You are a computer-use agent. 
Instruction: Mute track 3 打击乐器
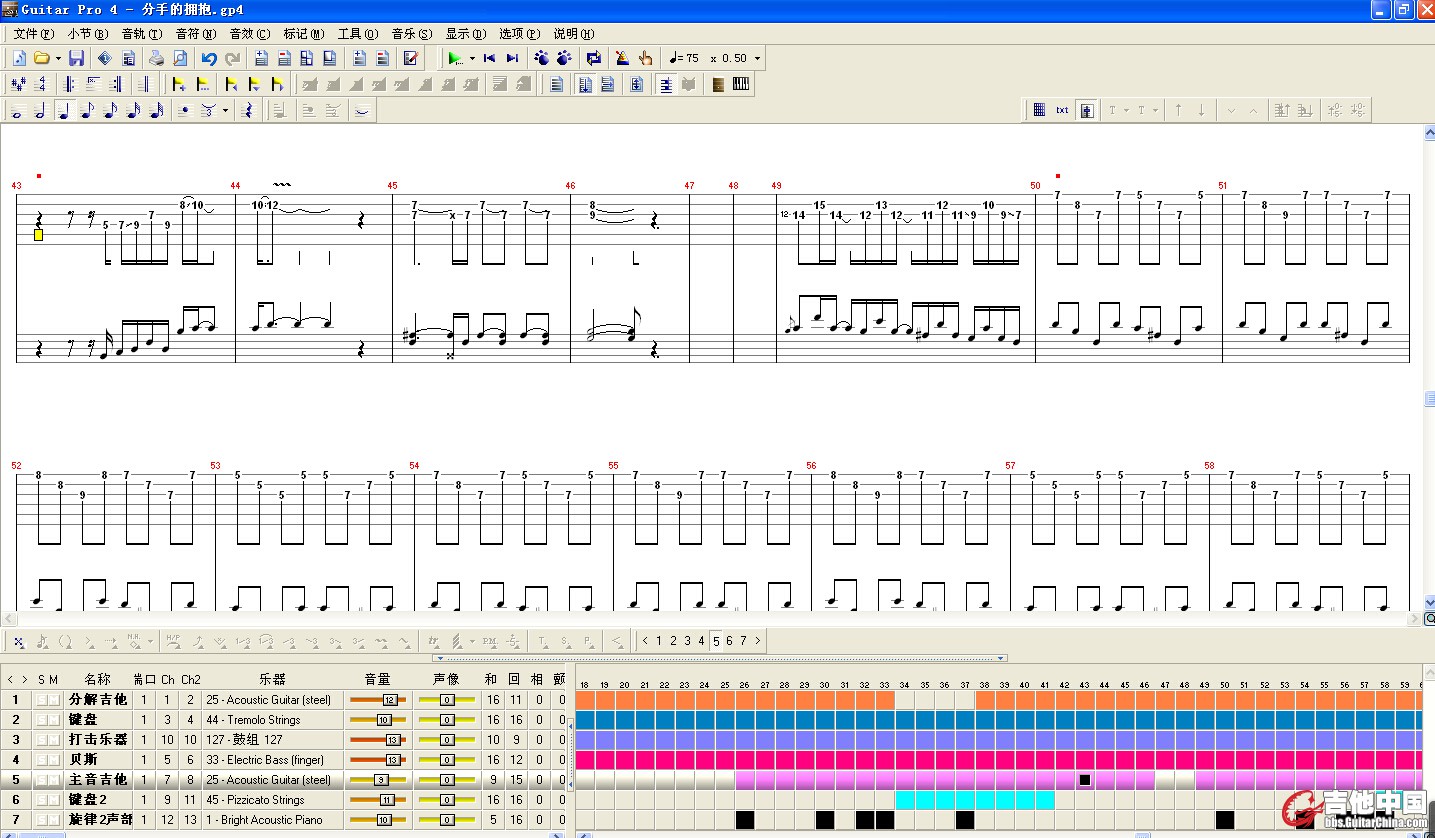click(x=55, y=740)
